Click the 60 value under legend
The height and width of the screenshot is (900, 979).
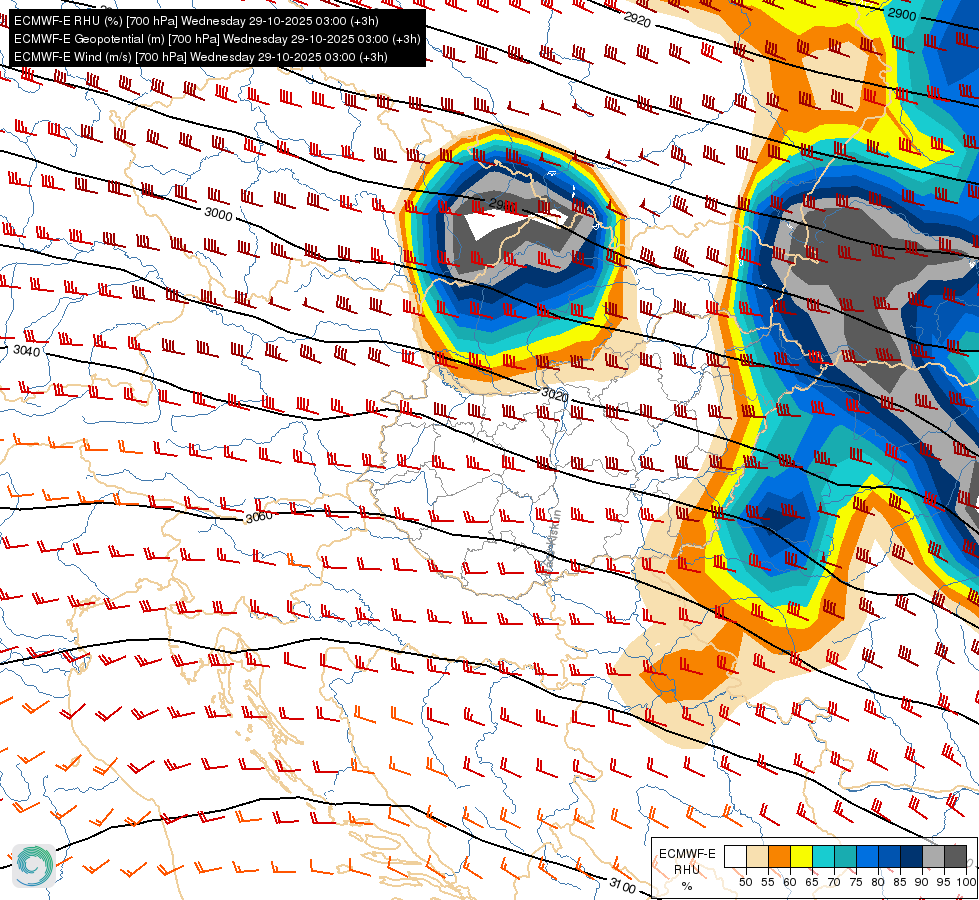[790, 882]
